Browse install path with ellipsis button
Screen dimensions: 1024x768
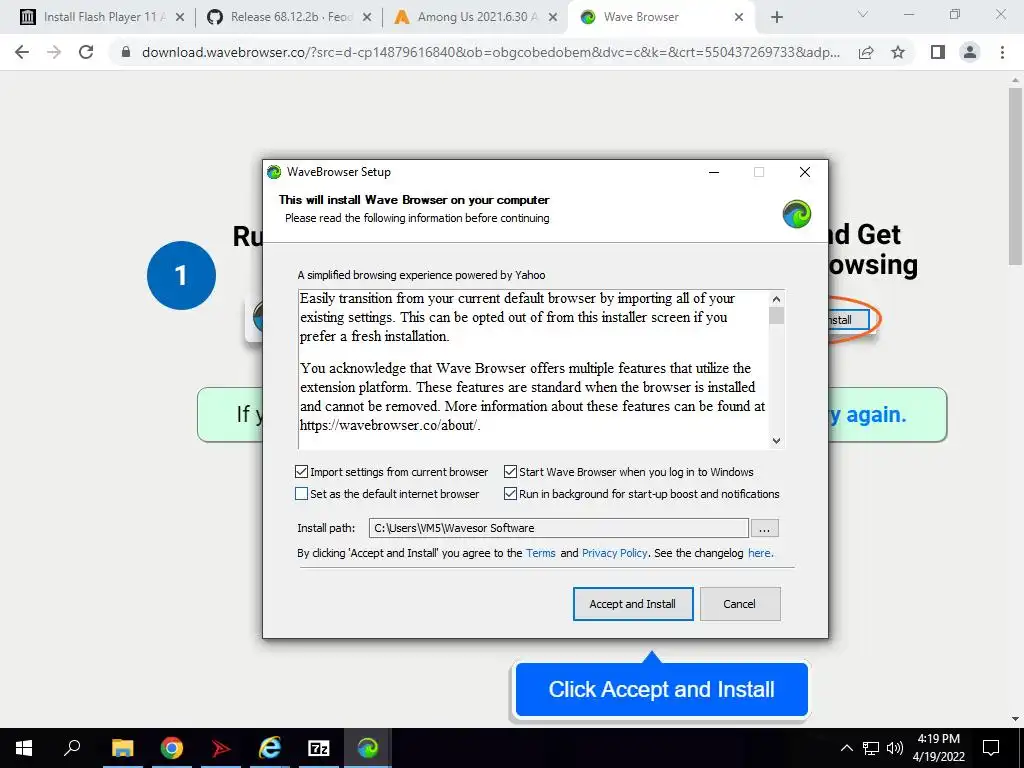pos(764,528)
